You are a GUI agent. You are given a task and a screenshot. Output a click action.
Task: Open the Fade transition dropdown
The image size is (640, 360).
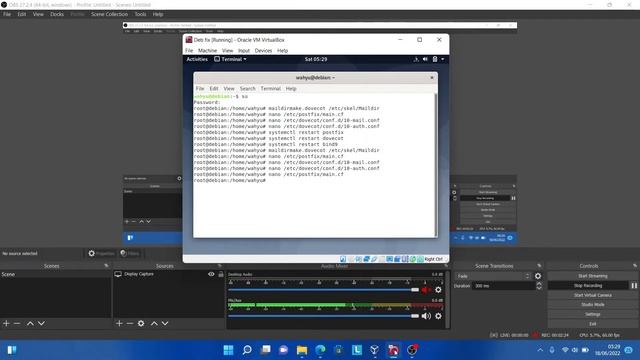(x=493, y=276)
